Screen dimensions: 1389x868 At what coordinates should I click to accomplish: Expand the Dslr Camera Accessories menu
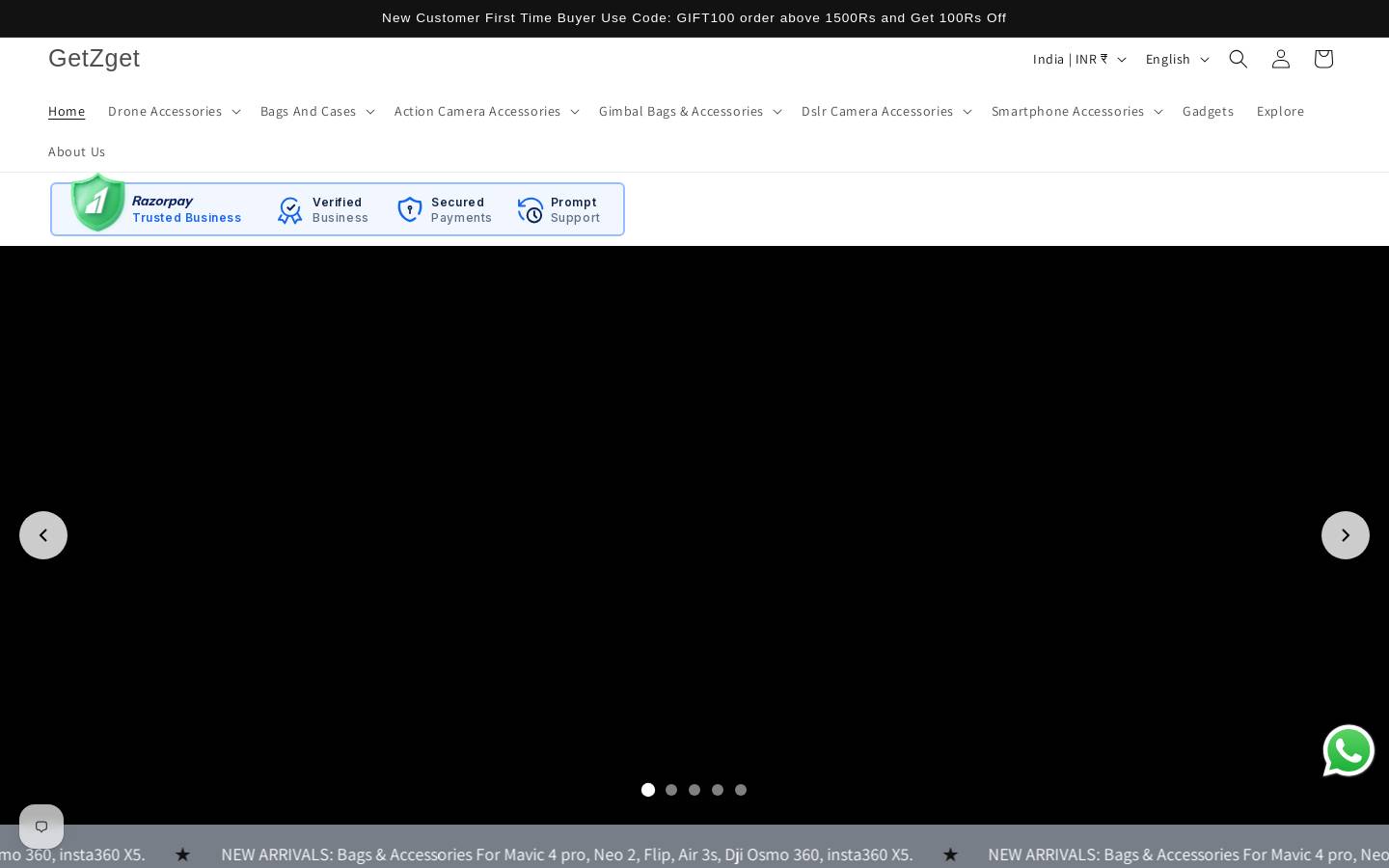pos(886,111)
